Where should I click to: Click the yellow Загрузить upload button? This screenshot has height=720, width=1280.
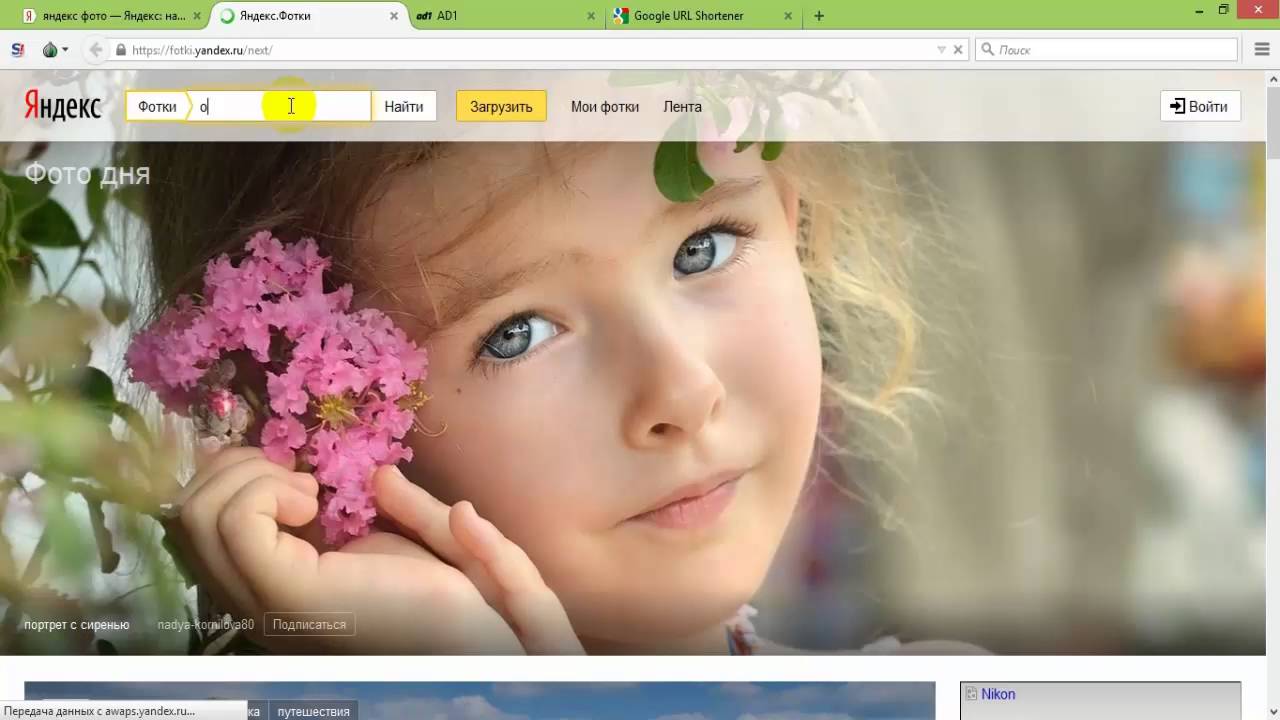click(x=501, y=106)
